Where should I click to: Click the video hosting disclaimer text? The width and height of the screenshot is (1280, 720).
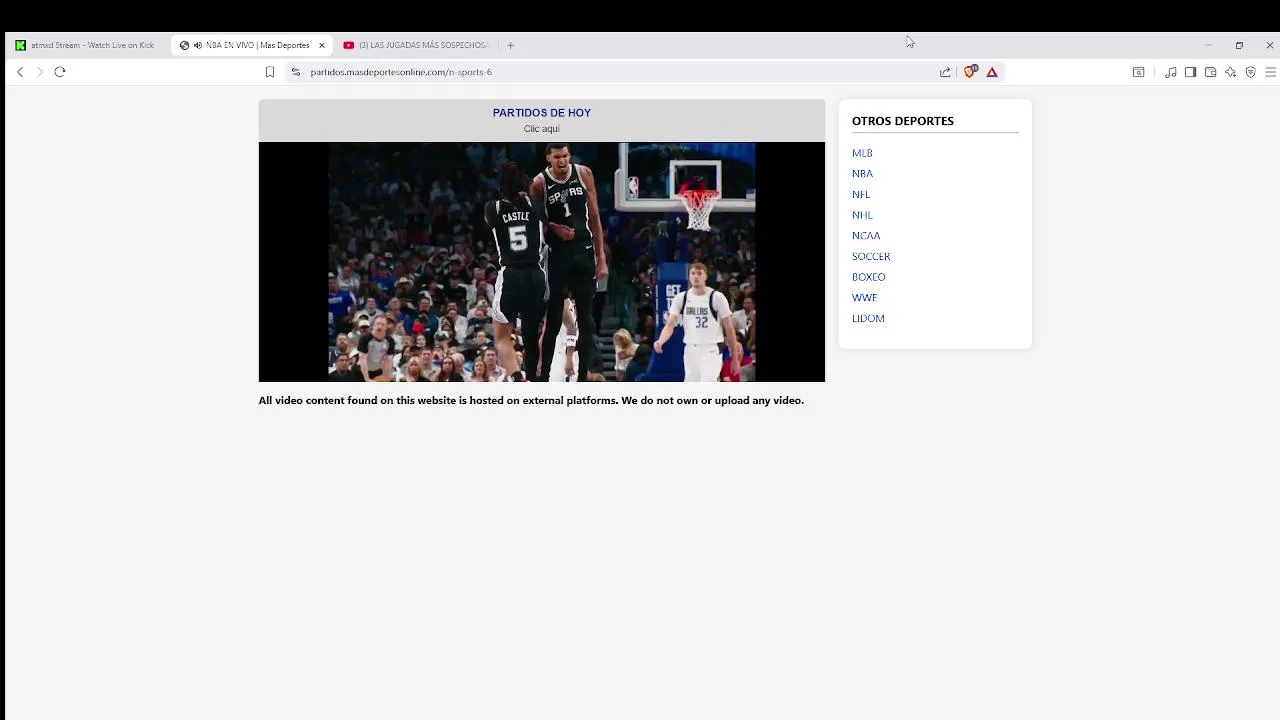click(x=531, y=400)
